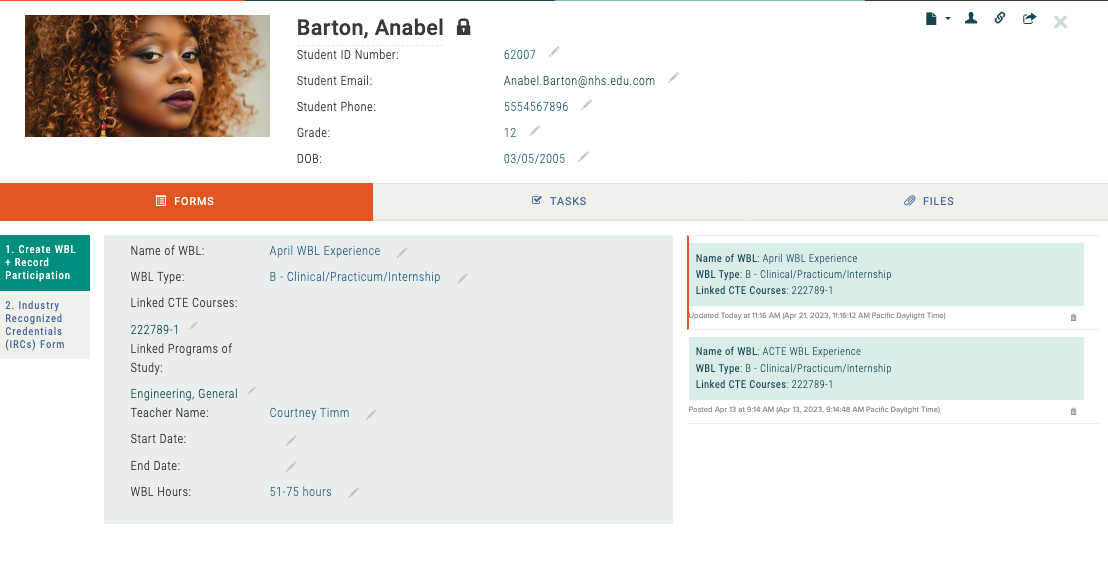
Task: Click DOB value 03/05/2005
Action: tap(534, 159)
